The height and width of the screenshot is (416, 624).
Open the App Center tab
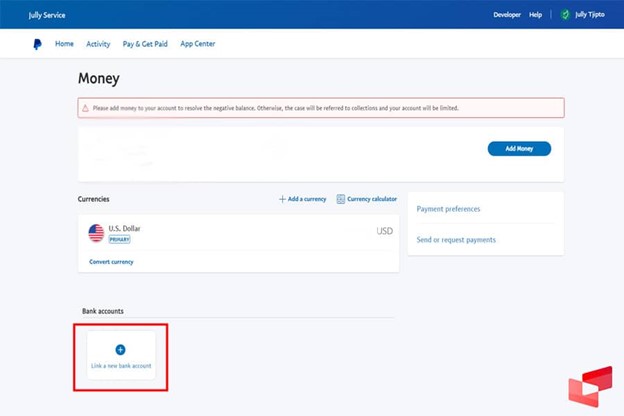197,44
